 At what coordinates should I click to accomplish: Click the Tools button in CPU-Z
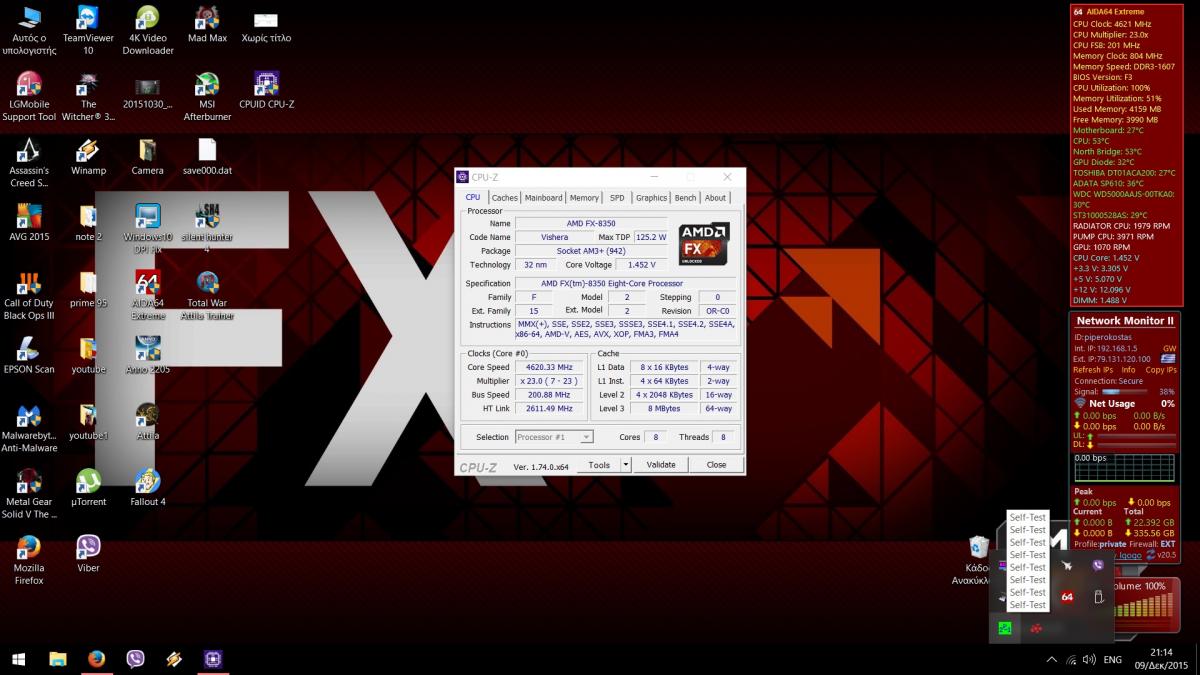(599, 465)
